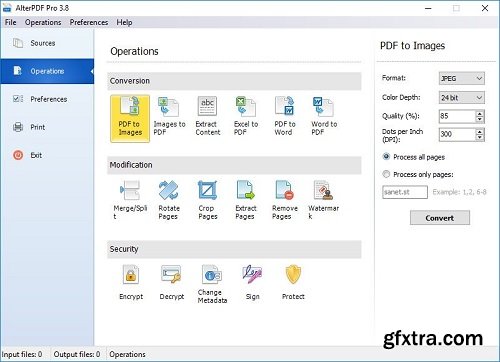Select the Encrypt security option
Viewport: 500px width, 362px height.
[x=131, y=283]
